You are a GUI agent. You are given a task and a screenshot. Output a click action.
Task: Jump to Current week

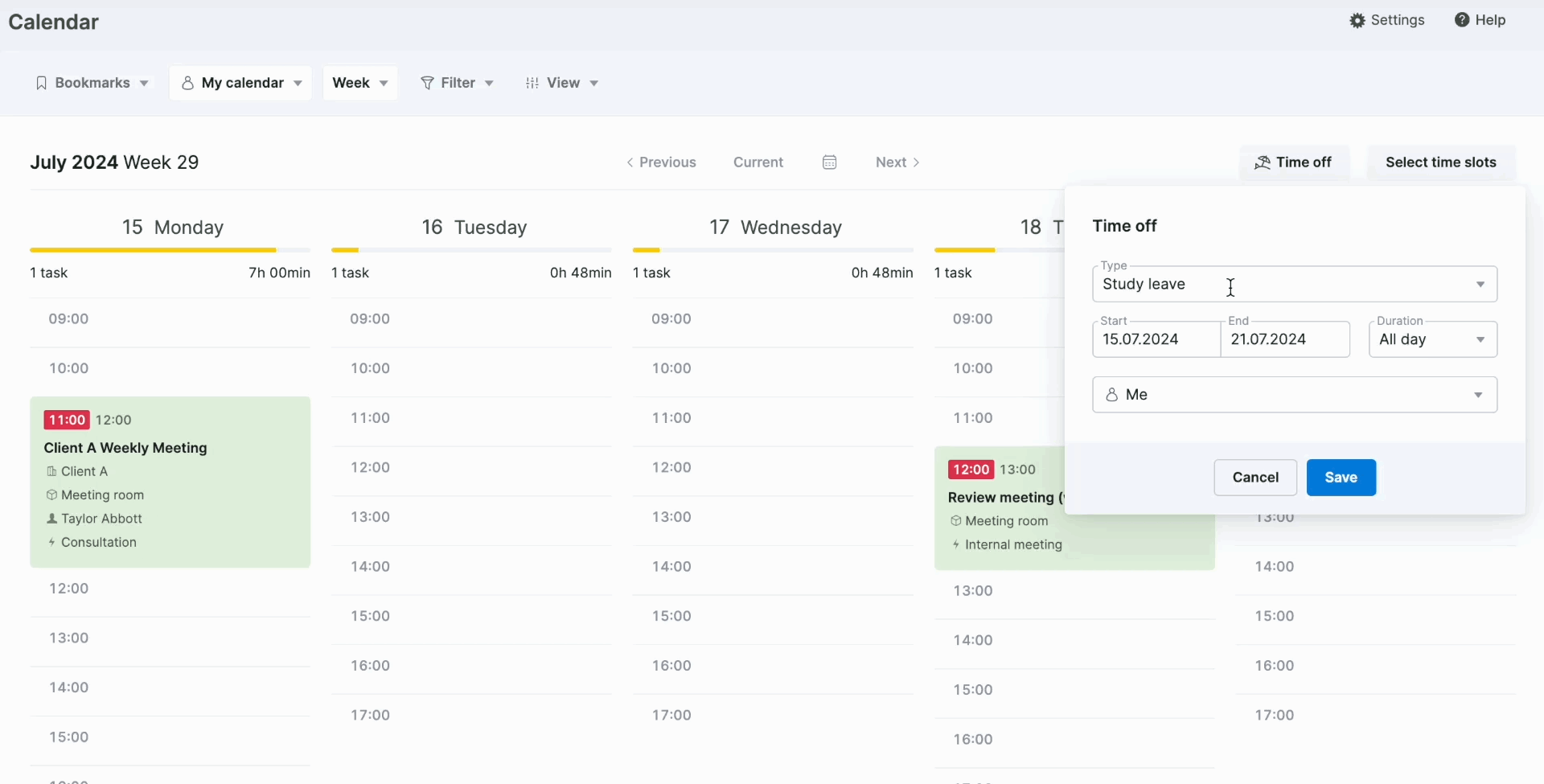pos(758,162)
